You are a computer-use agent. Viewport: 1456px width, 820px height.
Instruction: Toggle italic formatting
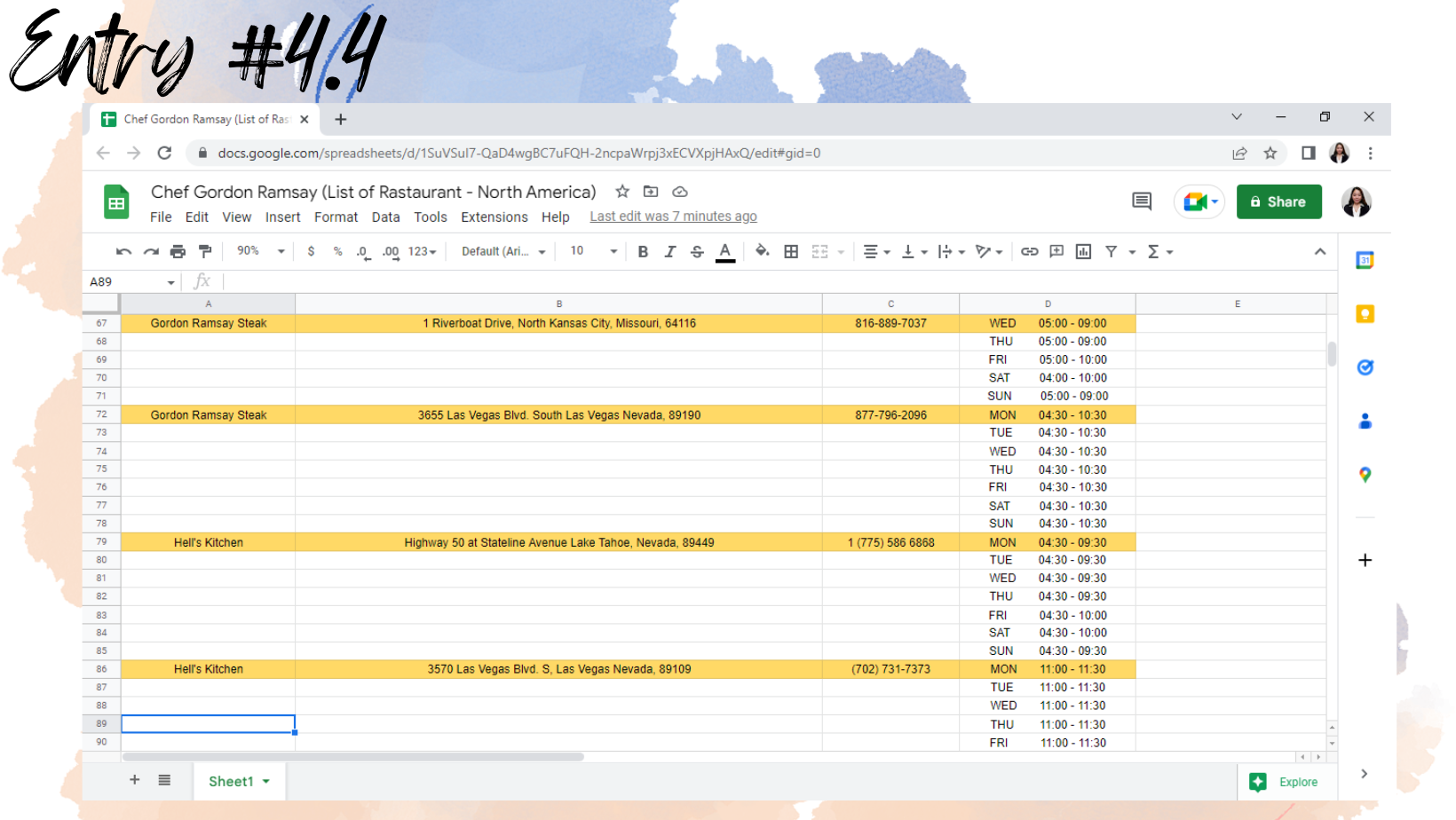(670, 252)
